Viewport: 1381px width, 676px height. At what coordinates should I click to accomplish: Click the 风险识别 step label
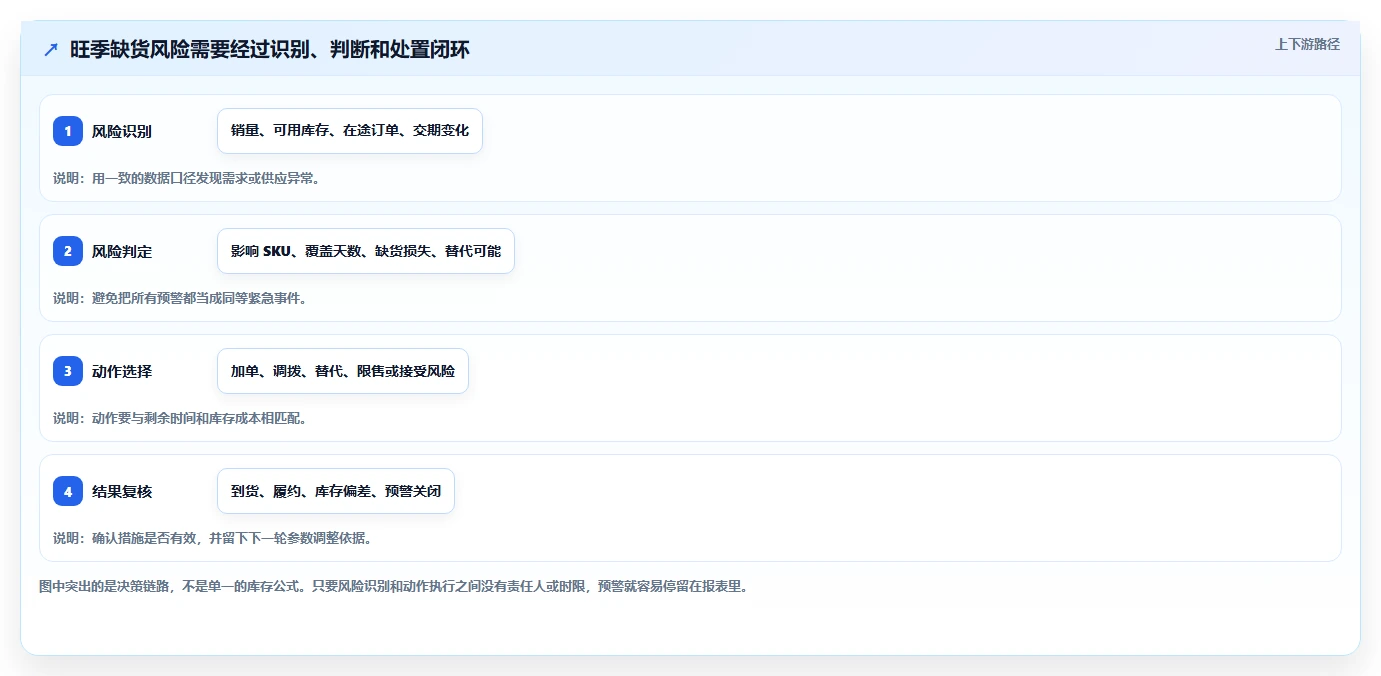(x=122, y=131)
